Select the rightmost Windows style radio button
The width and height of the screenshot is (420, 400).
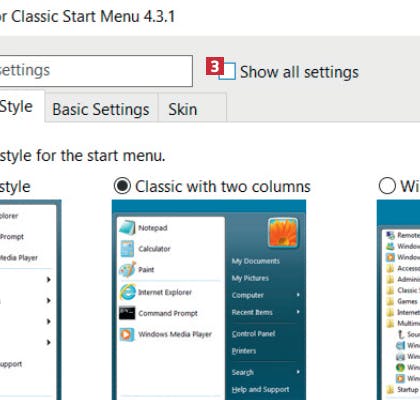coord(387,186)
